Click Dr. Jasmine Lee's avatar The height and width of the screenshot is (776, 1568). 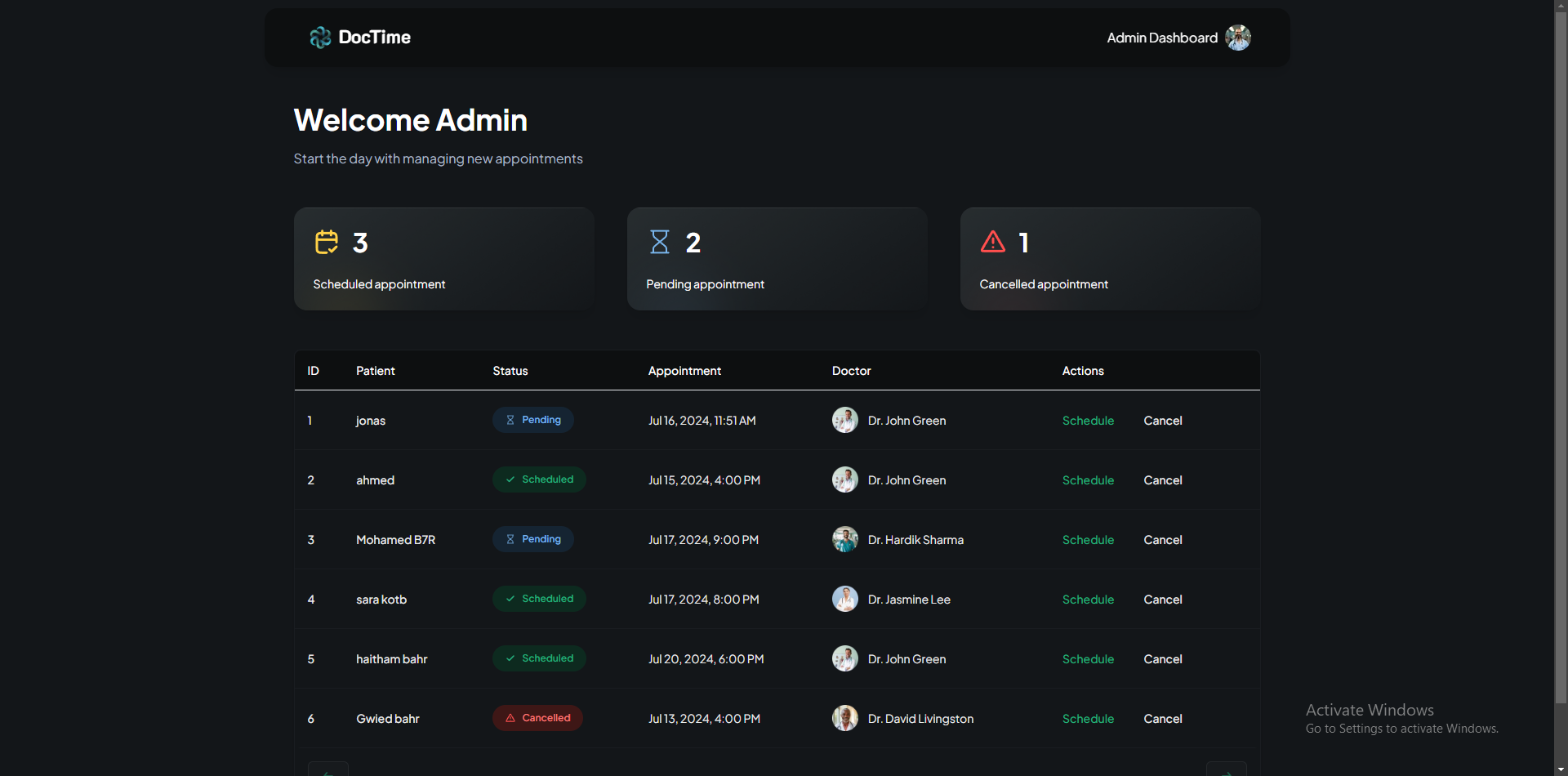pos(845,599)
